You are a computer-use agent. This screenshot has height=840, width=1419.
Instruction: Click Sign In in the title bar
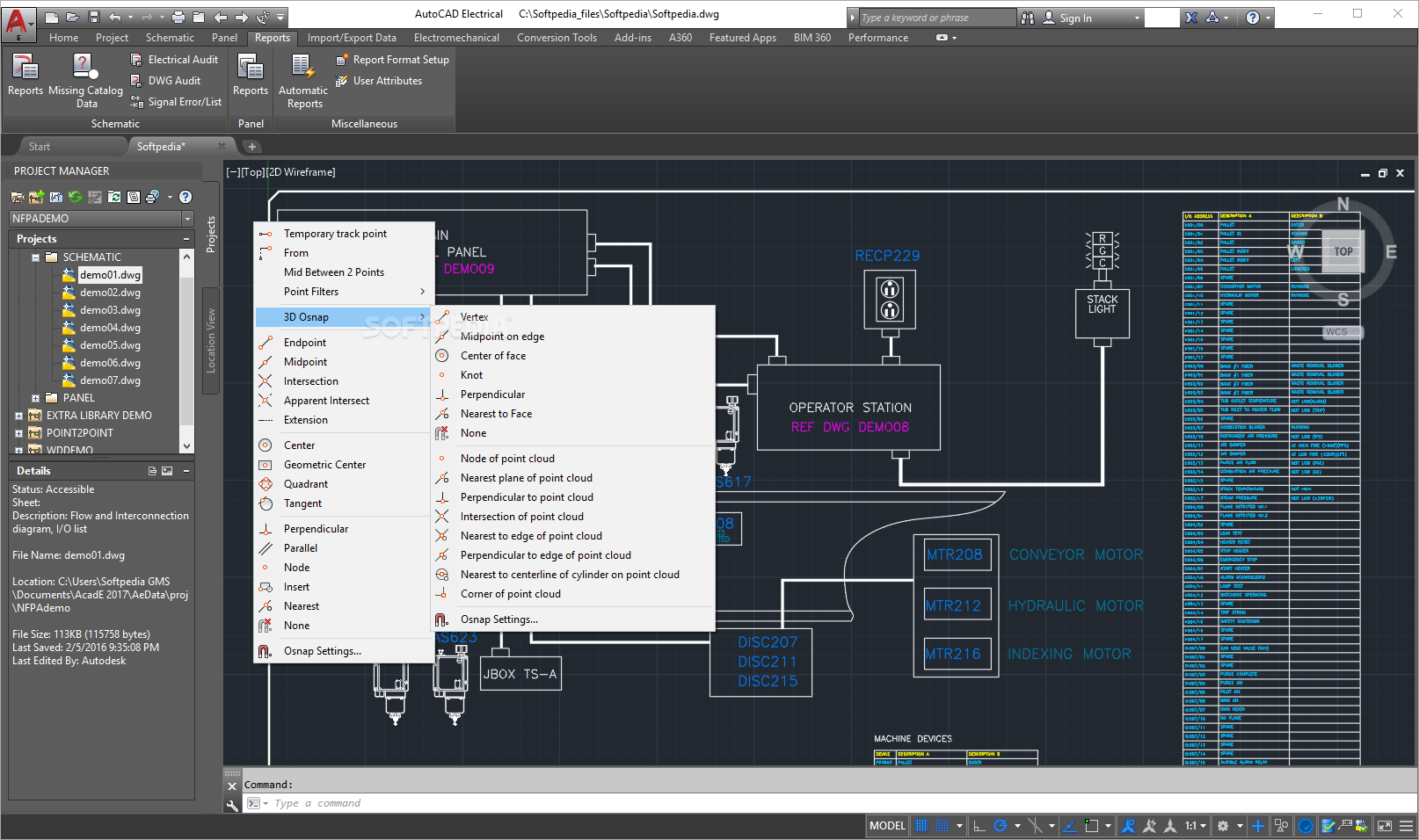click(1075, 18)
